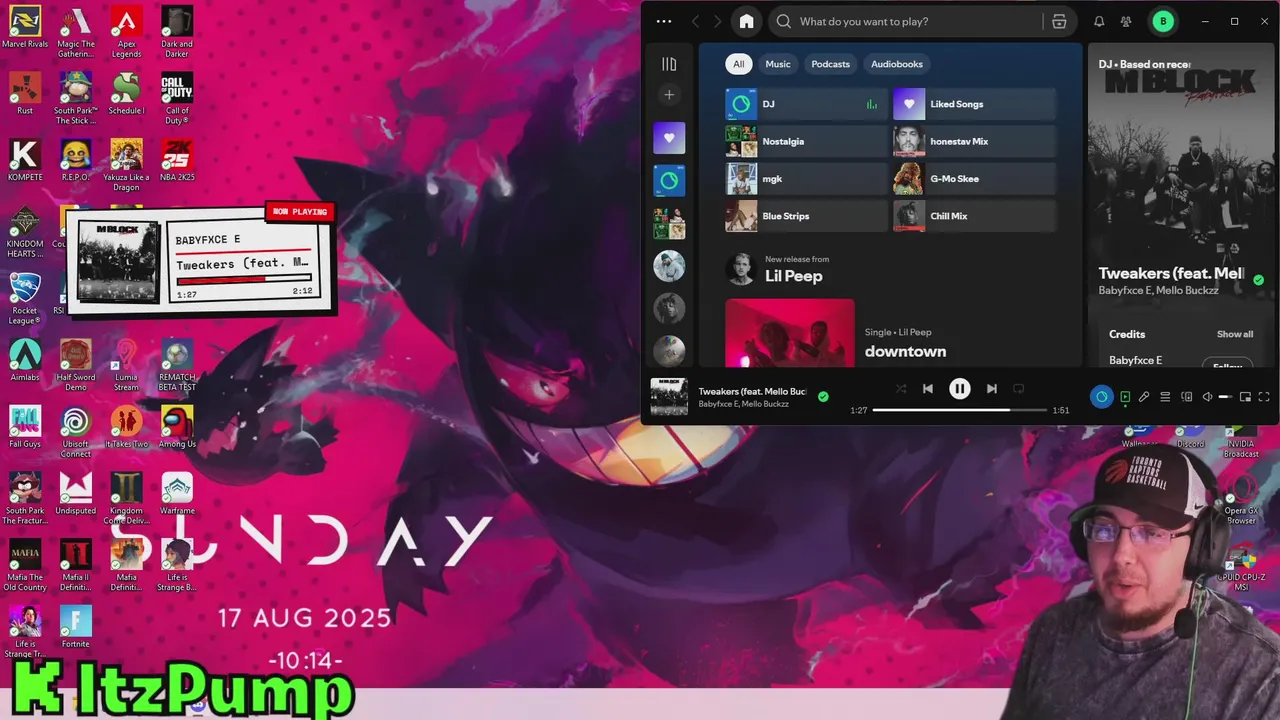Adjust the volume slider

[1224, 397]
